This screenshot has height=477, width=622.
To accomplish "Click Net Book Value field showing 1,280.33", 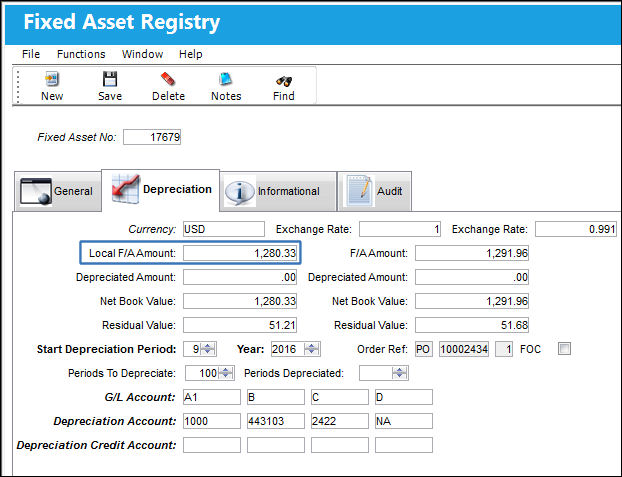I will (x=240, y=301).
